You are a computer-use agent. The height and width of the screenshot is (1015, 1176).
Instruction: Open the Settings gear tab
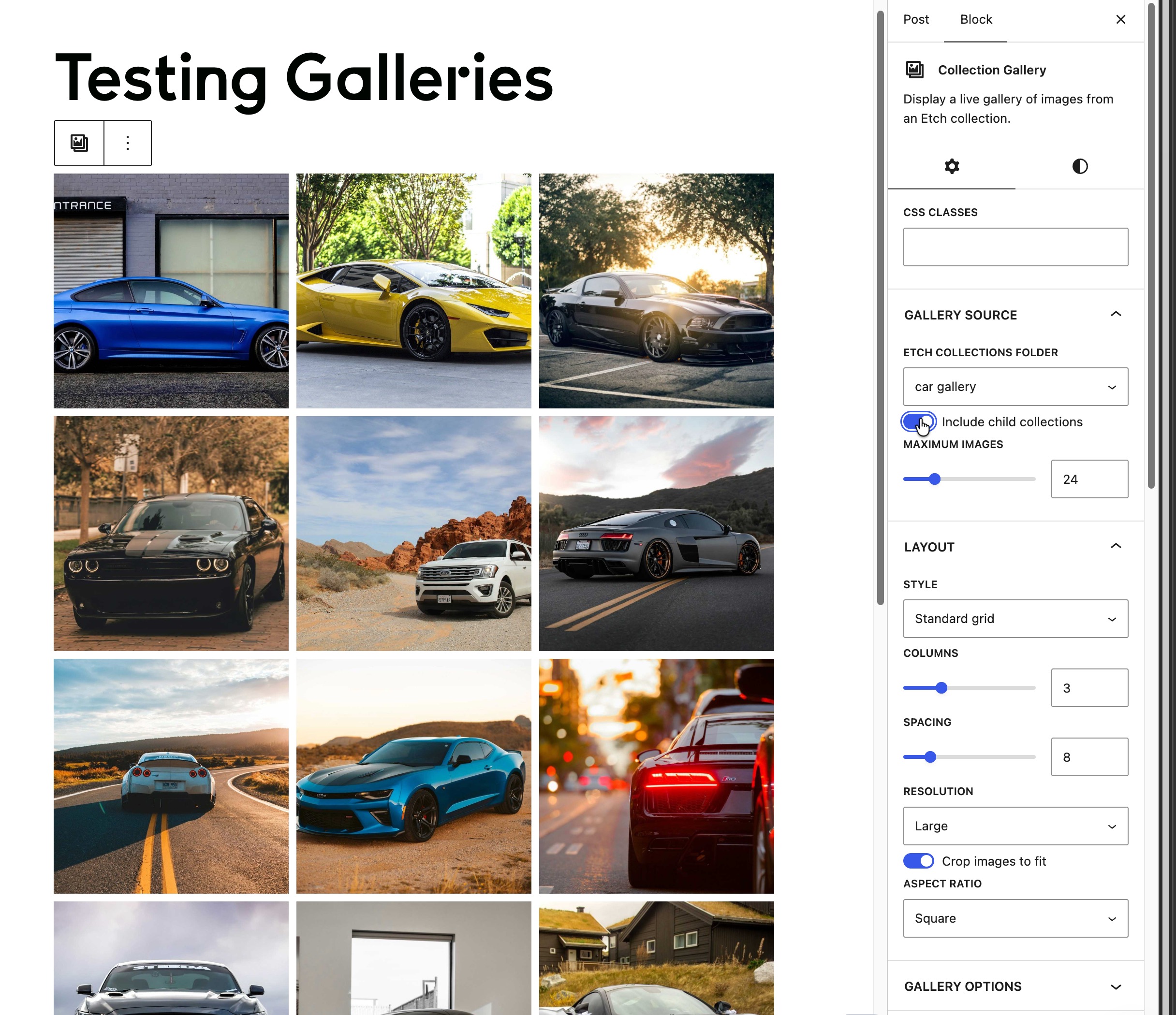pos(952,166)
